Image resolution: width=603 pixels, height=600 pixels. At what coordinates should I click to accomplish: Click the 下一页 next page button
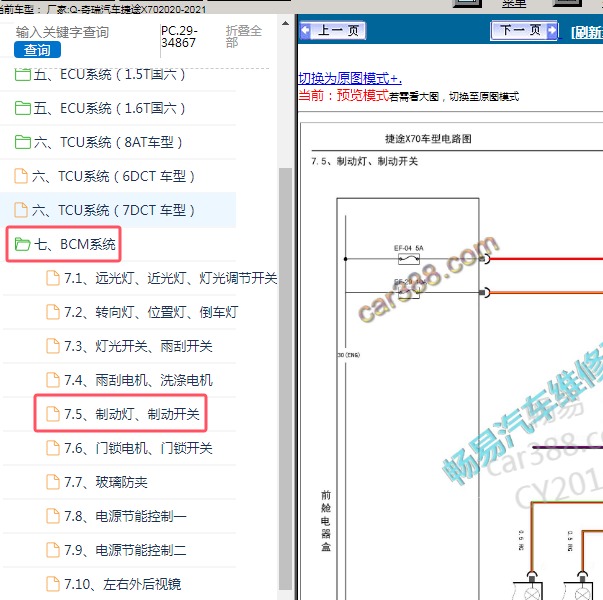(525, 30)
